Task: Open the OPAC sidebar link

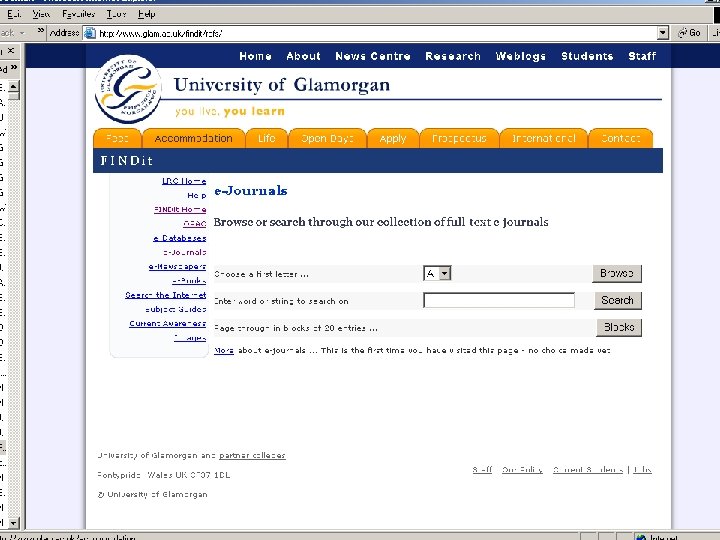Action: tap(195, 224)
